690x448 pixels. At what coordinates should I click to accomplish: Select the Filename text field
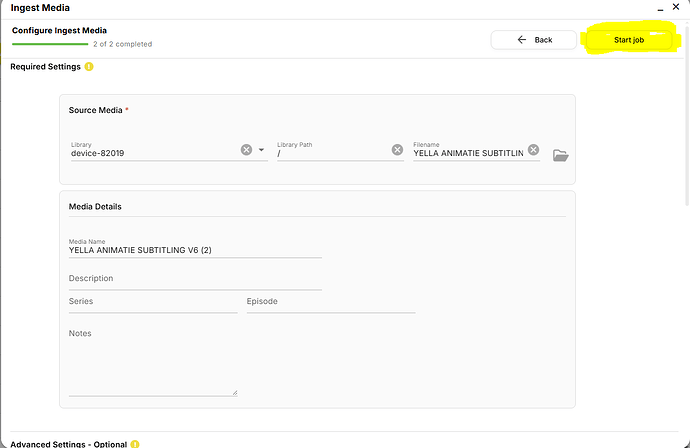467,154
